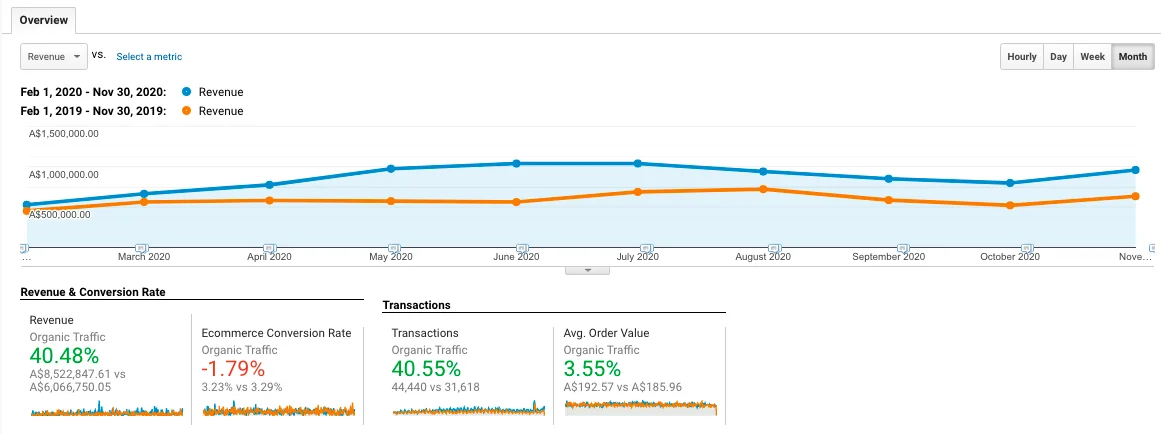1161x434 pixels.
Task: Click the annotation icon above August 2020
Action: pyautogui.click(x=773, y=247)
